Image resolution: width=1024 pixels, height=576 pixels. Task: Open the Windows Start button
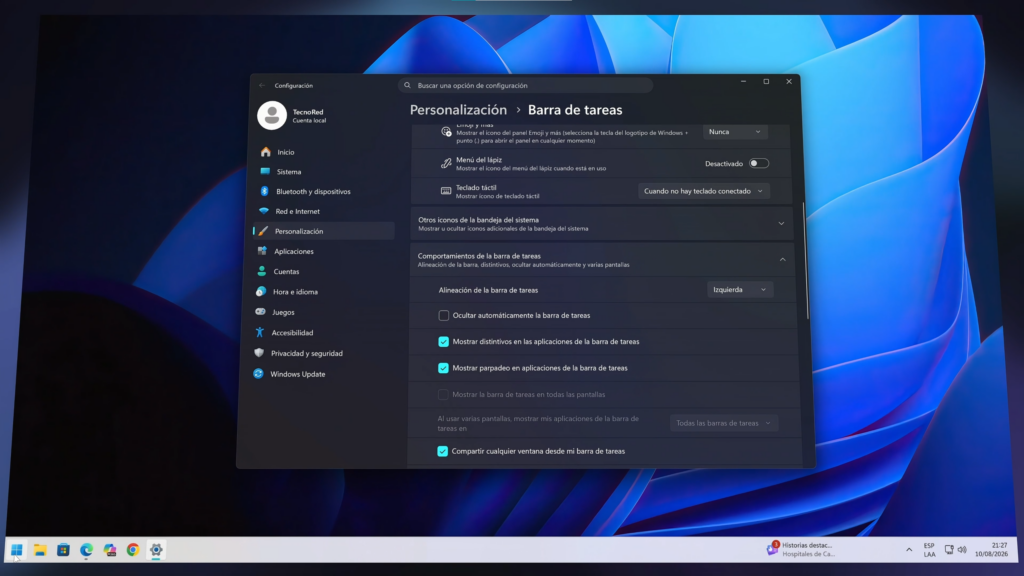16,550
